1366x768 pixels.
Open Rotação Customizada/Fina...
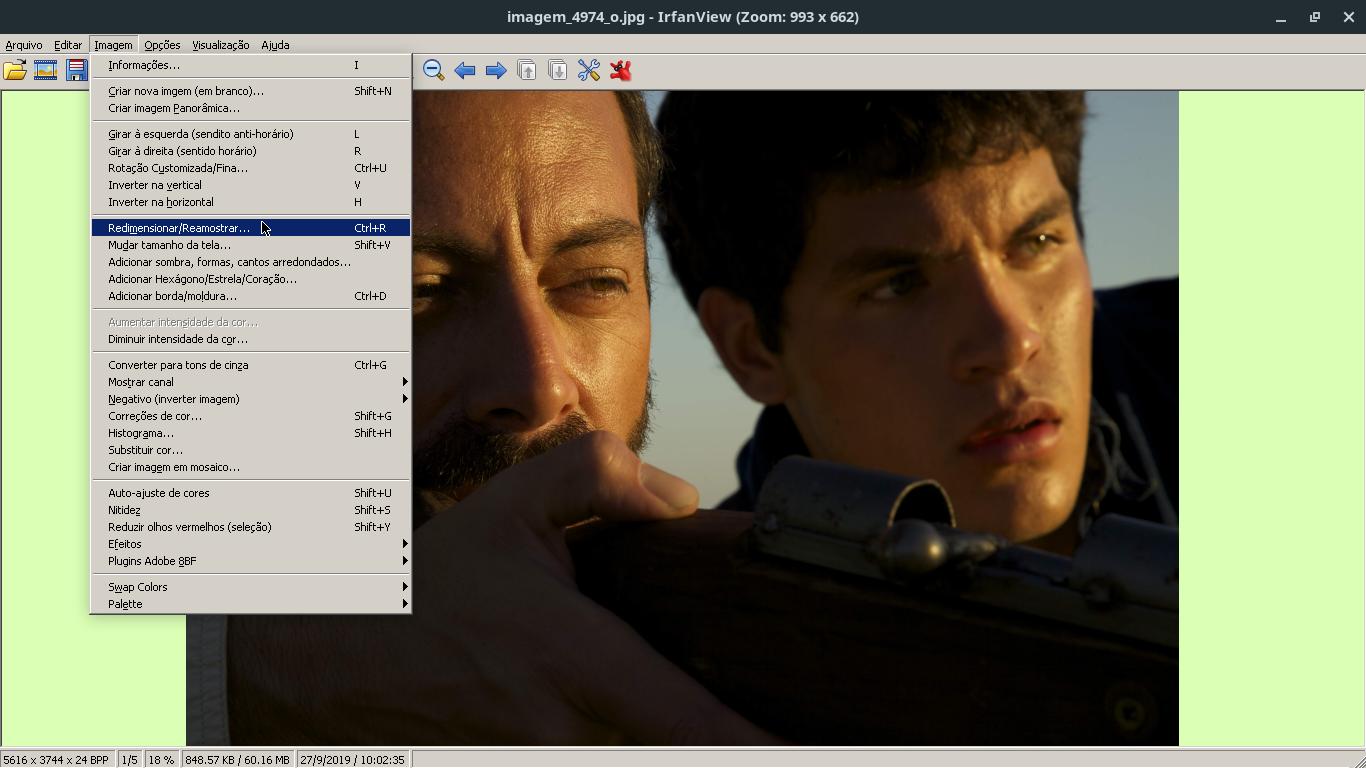pos(250,168)
